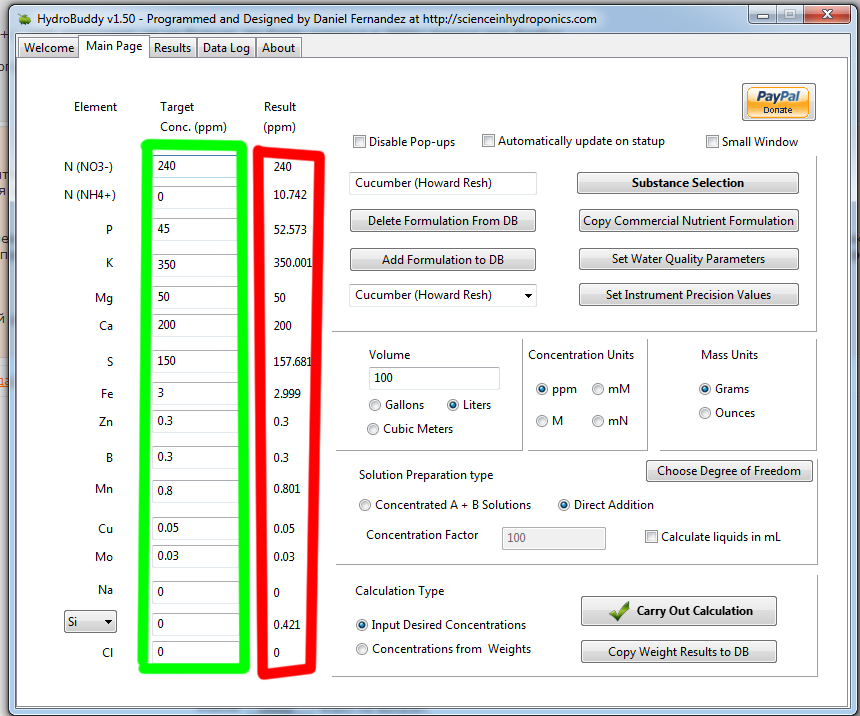Click the S result value 157.681
The width and height of the screenshot is (860, 716).
(x=292, y=362)
